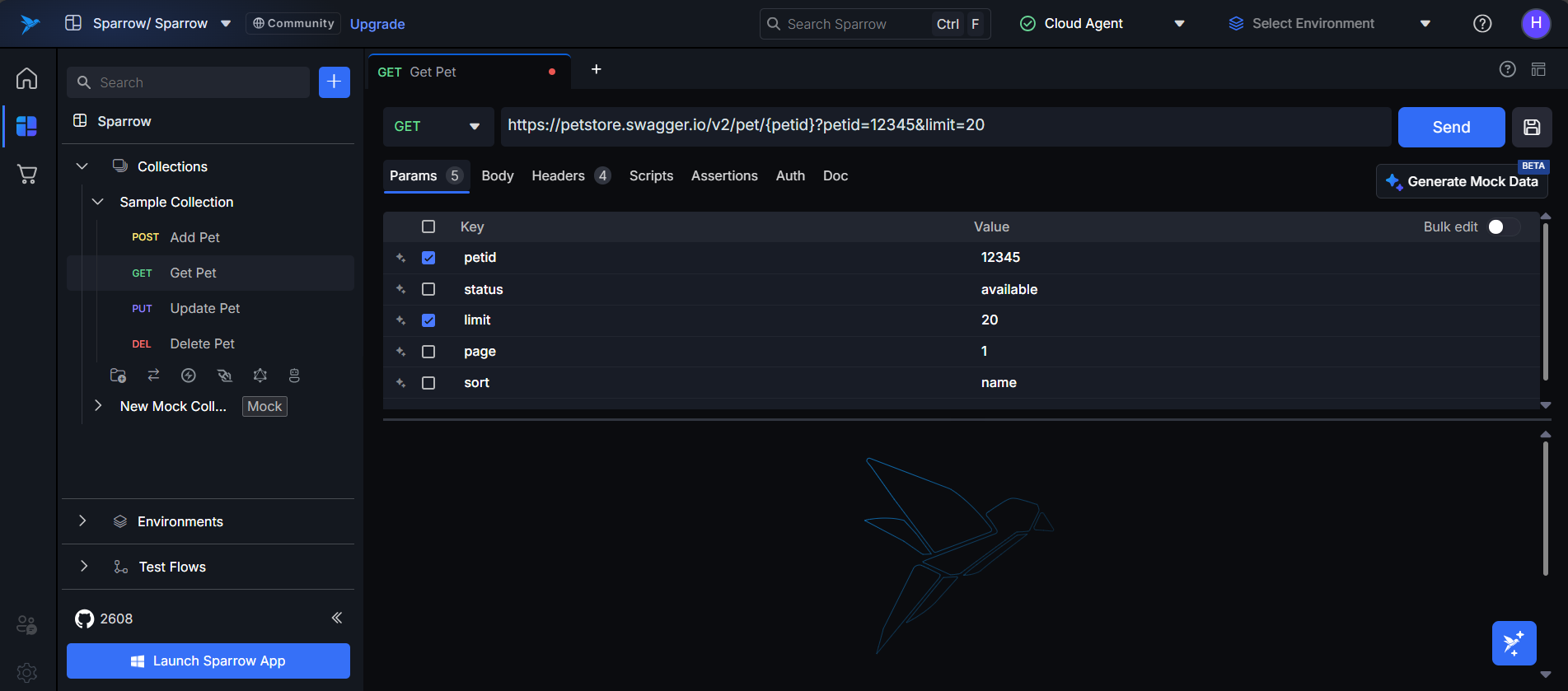Enable the status parameter checkbox
Viewport: 1568px width, 691px height.
click(428, 289)
